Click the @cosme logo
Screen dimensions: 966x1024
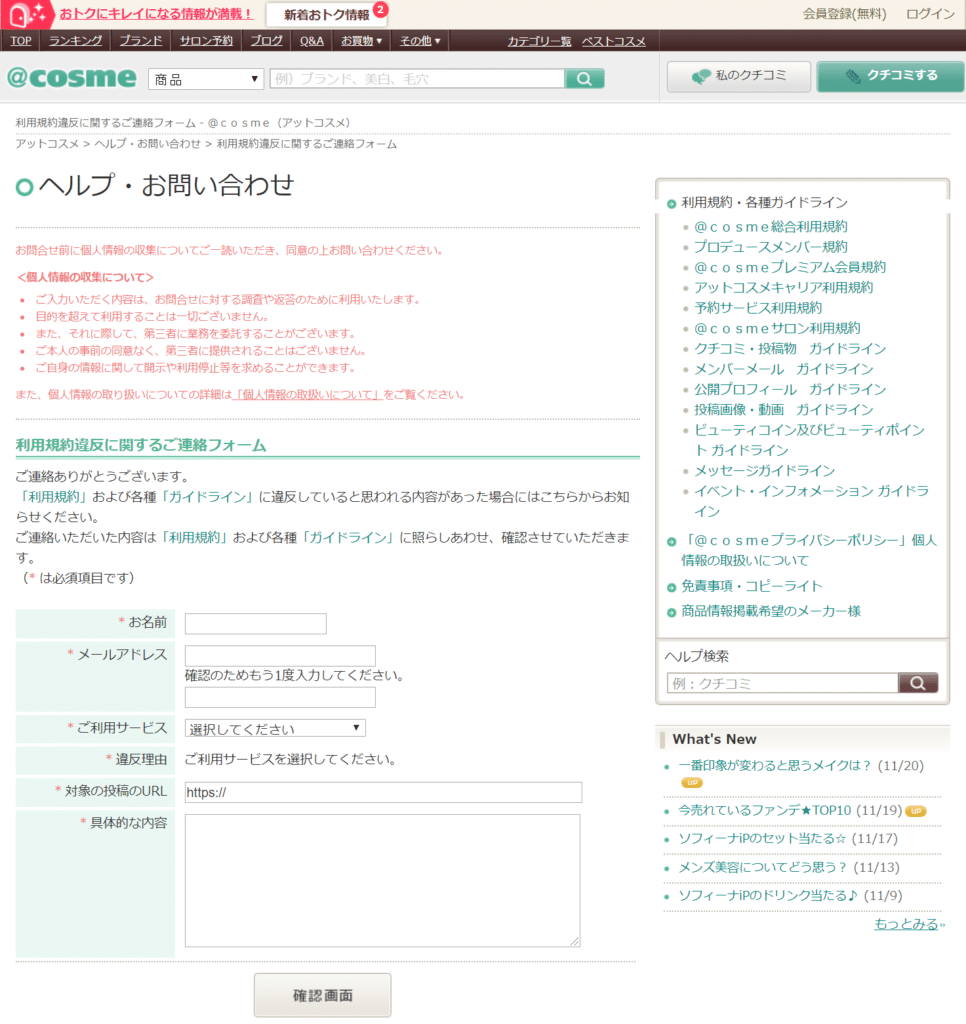pyautogui.click(x=71, y=77)
